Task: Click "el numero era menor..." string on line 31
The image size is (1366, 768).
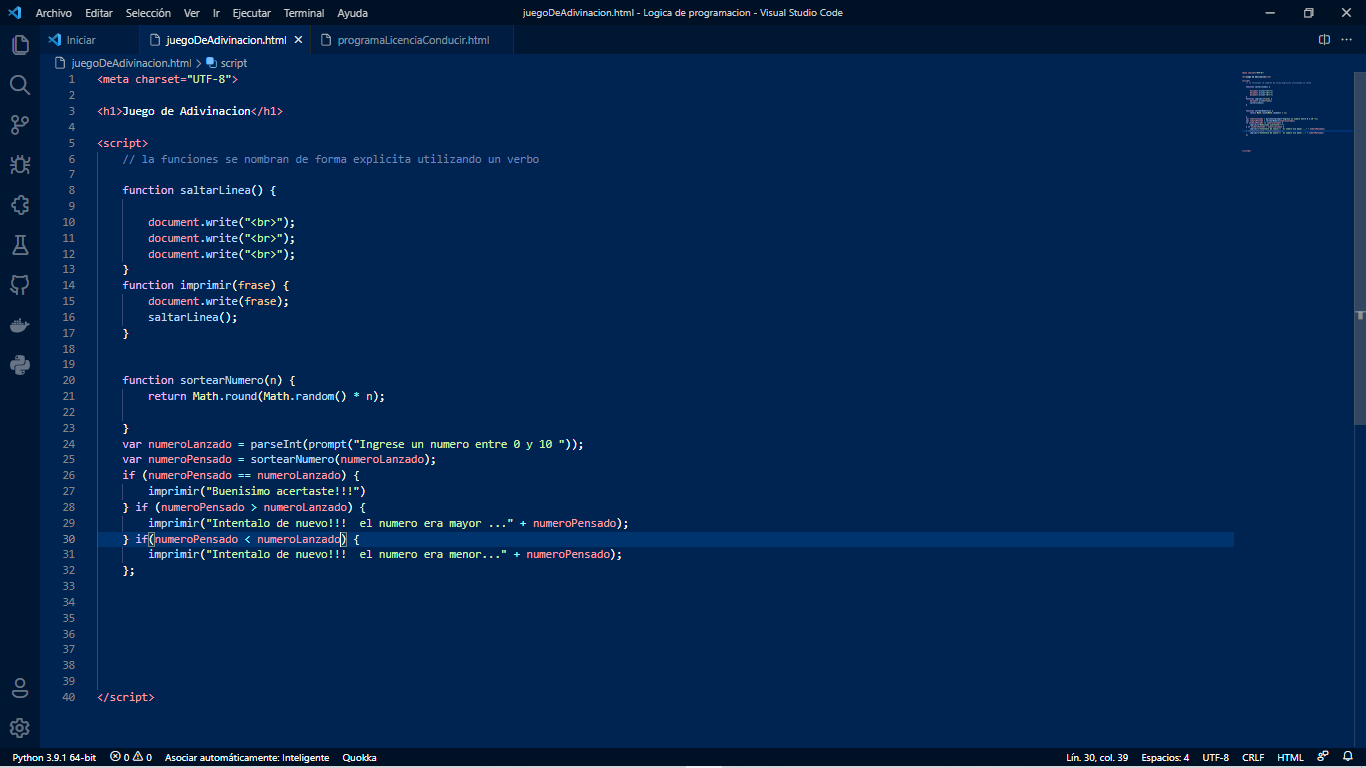Action: [434, 554]
